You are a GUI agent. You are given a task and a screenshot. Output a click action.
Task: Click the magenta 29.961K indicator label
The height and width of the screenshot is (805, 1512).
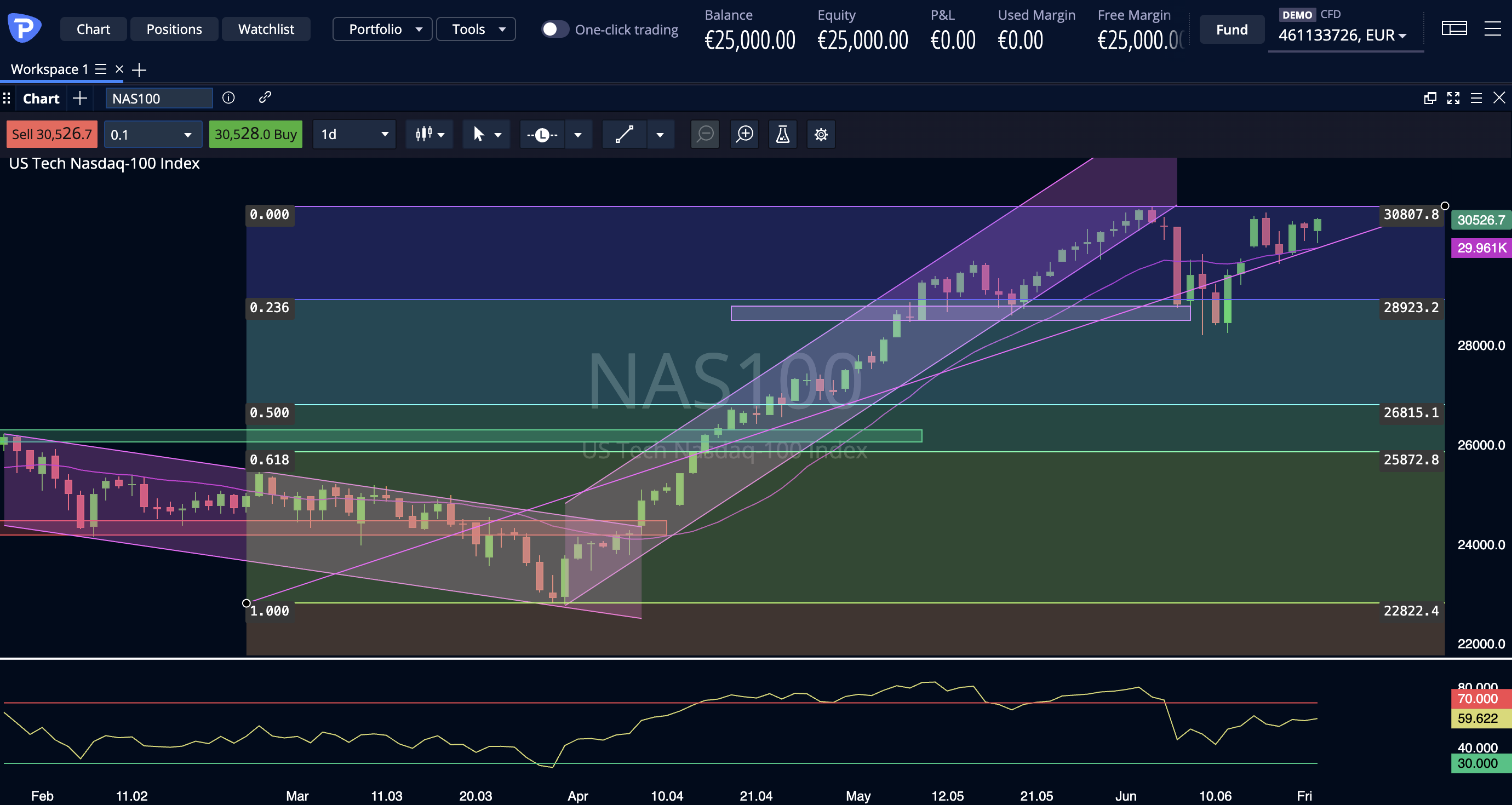tap(1481, 248)
